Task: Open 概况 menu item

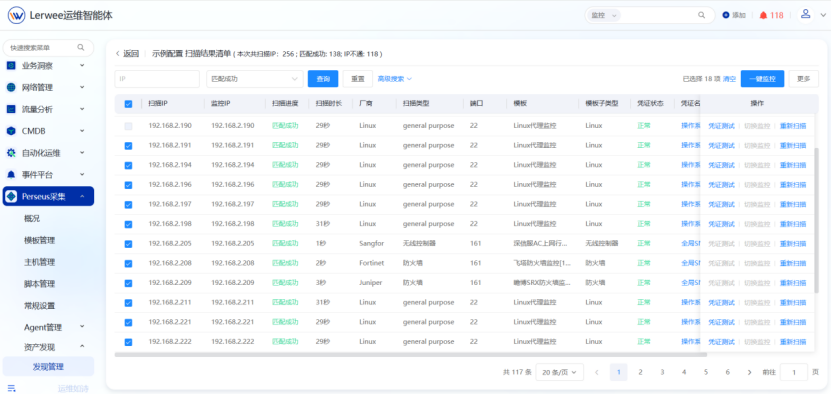Action: coord(32,218)
